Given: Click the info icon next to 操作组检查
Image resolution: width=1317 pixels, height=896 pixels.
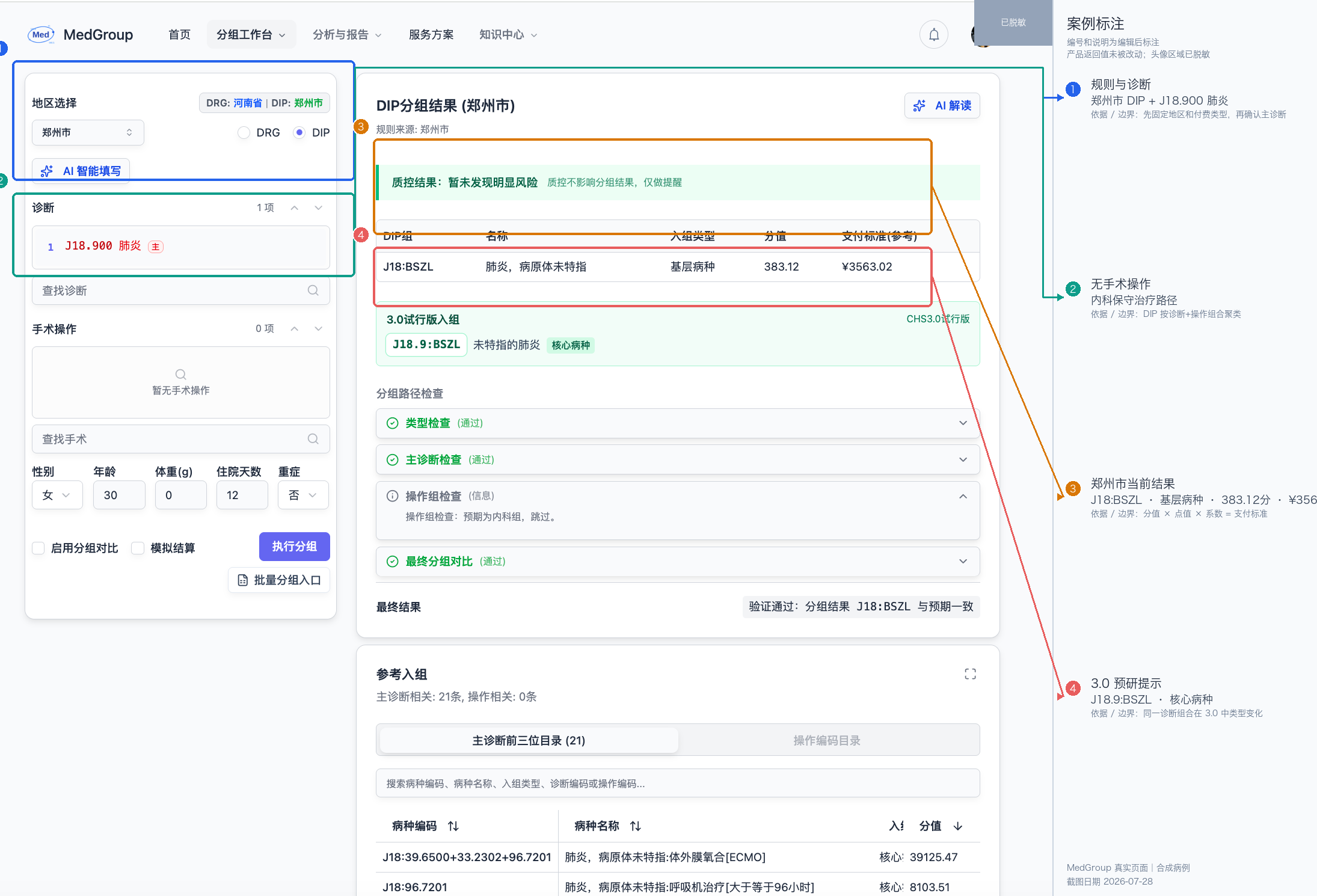Looking at the screenshot, I should pos(393,496).
